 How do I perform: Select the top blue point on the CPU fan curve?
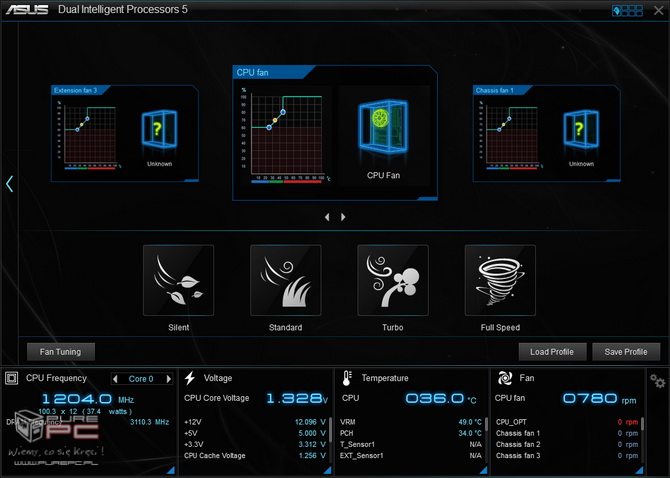(283, 112)
